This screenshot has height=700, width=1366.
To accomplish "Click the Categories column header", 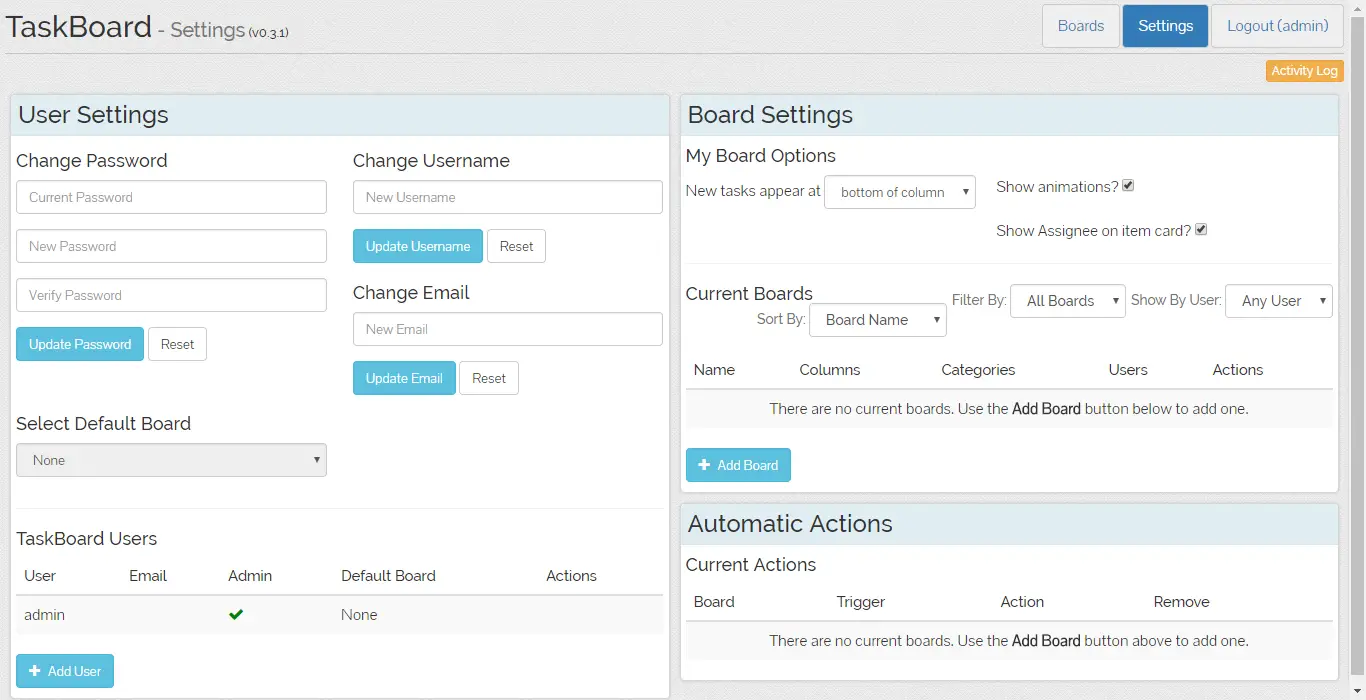I will (978, 370).
